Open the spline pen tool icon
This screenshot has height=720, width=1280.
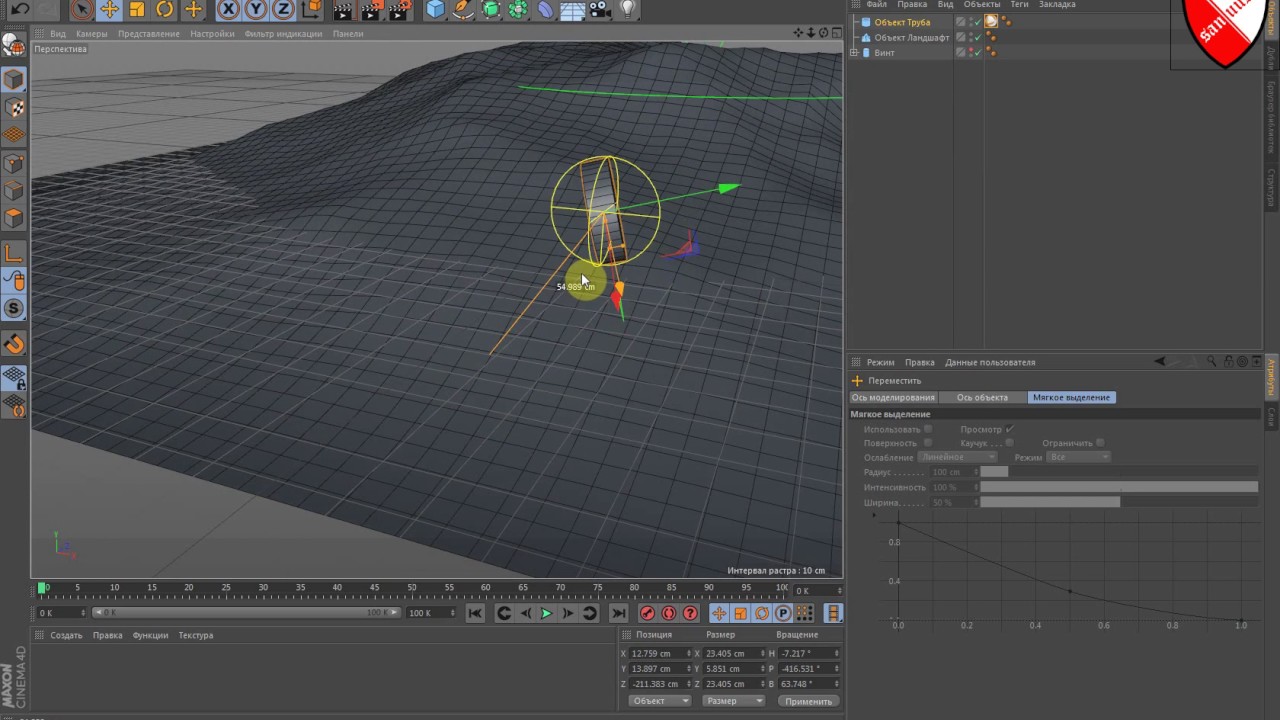click(463, 10)
